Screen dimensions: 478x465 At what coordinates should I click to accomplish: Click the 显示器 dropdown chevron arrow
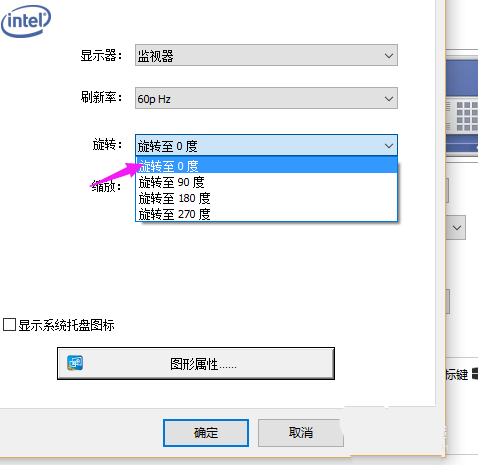(389, 56)
